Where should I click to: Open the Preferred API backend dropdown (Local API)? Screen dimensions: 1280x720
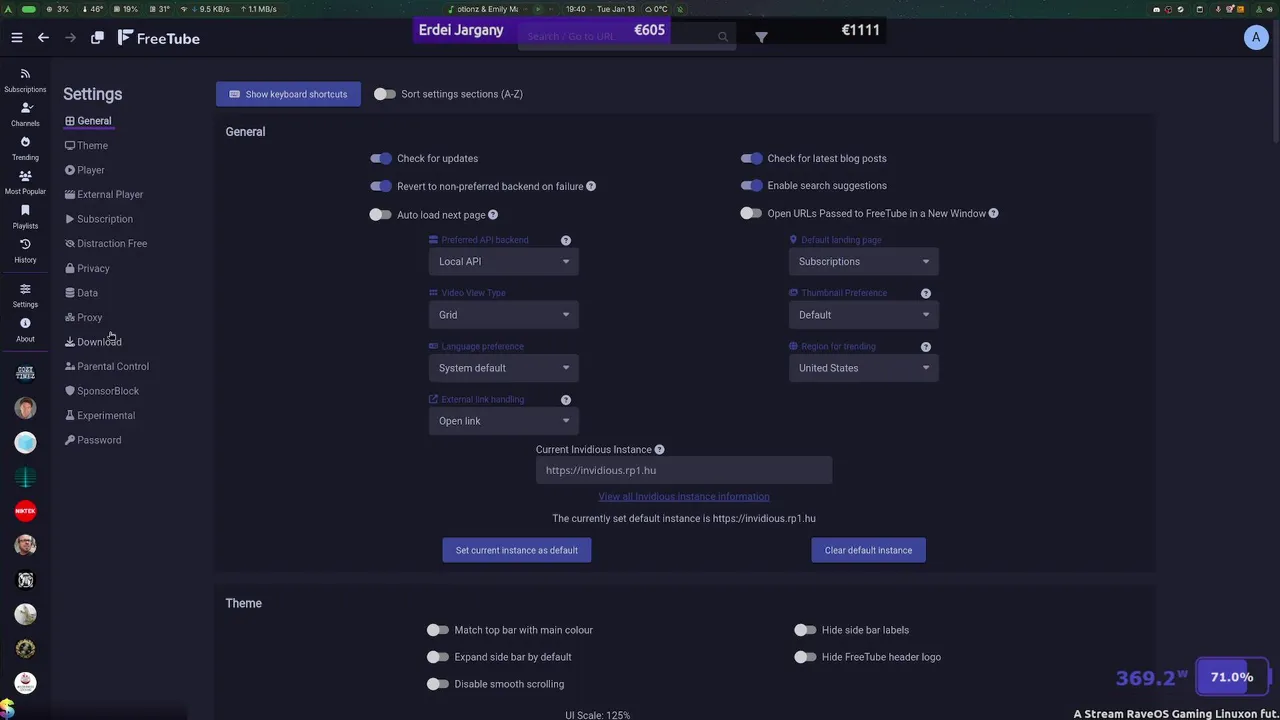(504, 262)
